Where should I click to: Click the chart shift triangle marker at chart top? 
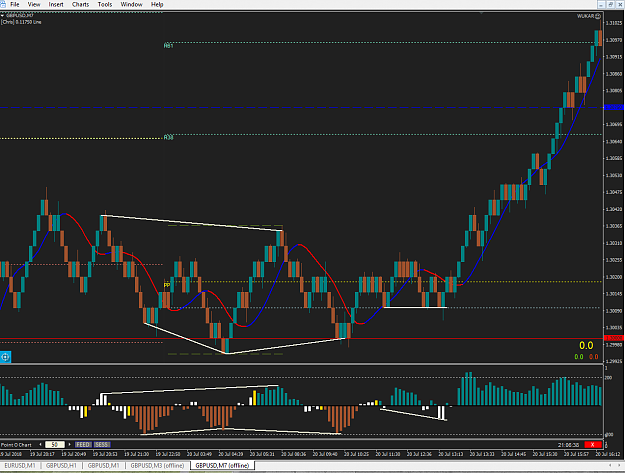[481, 13]
